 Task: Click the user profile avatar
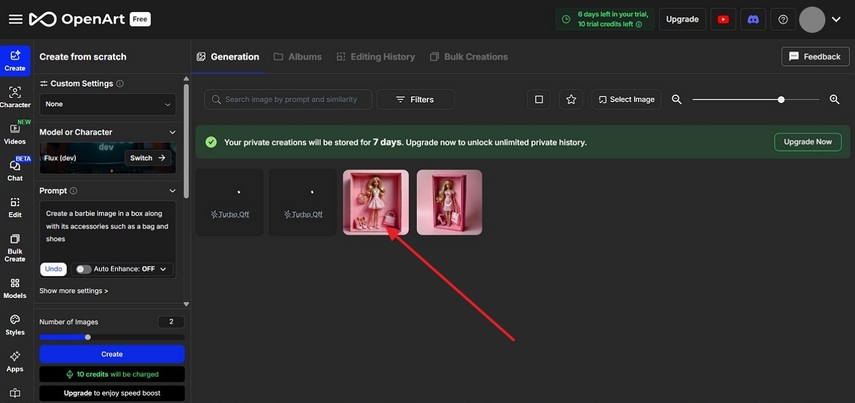812,19
